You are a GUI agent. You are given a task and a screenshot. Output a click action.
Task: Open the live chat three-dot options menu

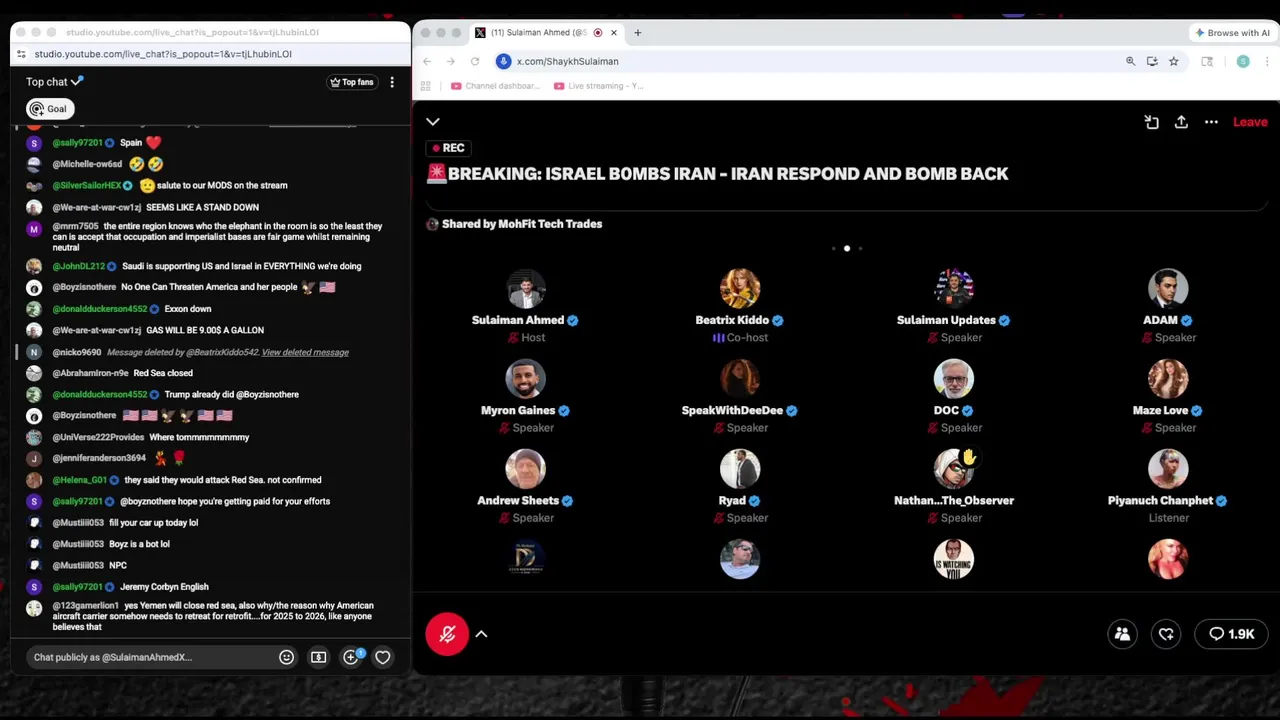[392, 82]
